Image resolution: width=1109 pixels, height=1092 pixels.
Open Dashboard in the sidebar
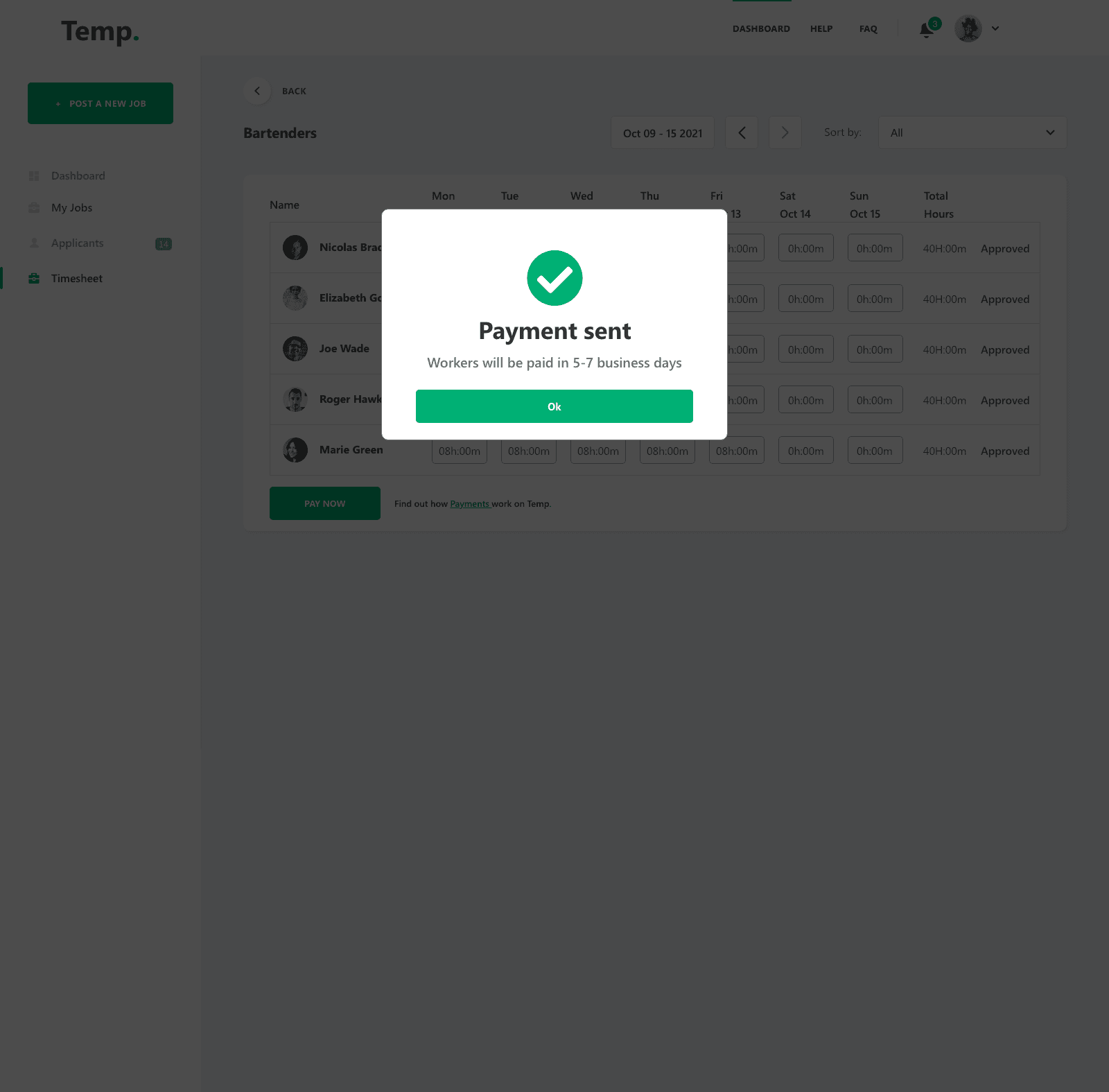tap(78, 175)
